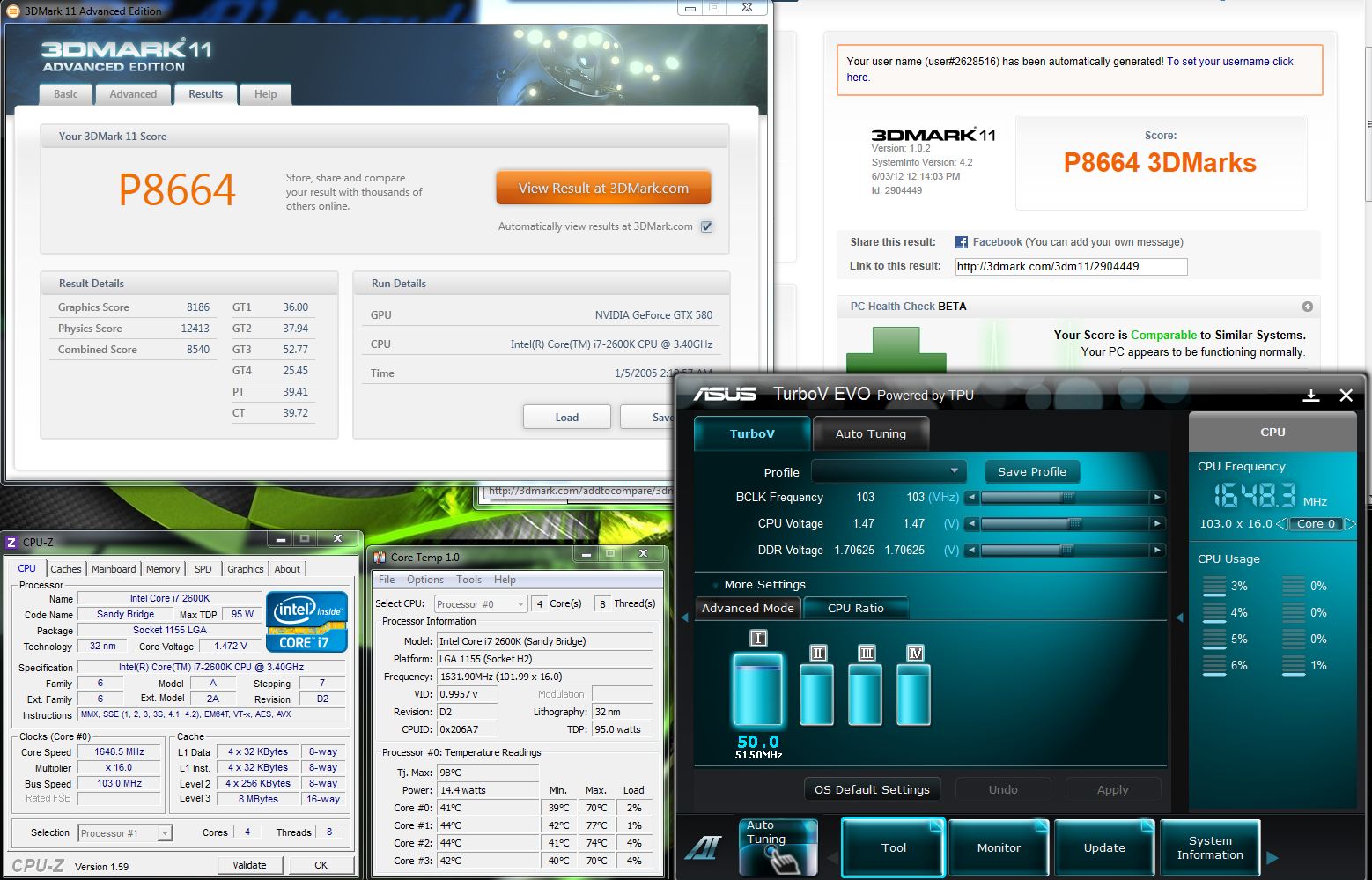Open CPU-Z Selection Processor #1 dropdown
1372x880 pixels.
point(124,833)
